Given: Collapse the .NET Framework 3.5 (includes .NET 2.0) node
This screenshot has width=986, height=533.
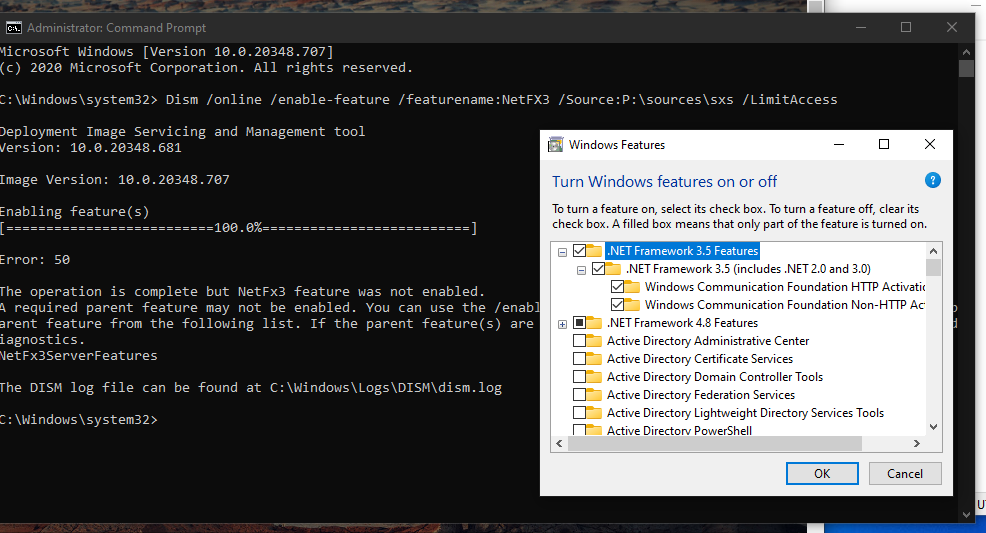Looking at the screenshot, I should click(582, 270).
